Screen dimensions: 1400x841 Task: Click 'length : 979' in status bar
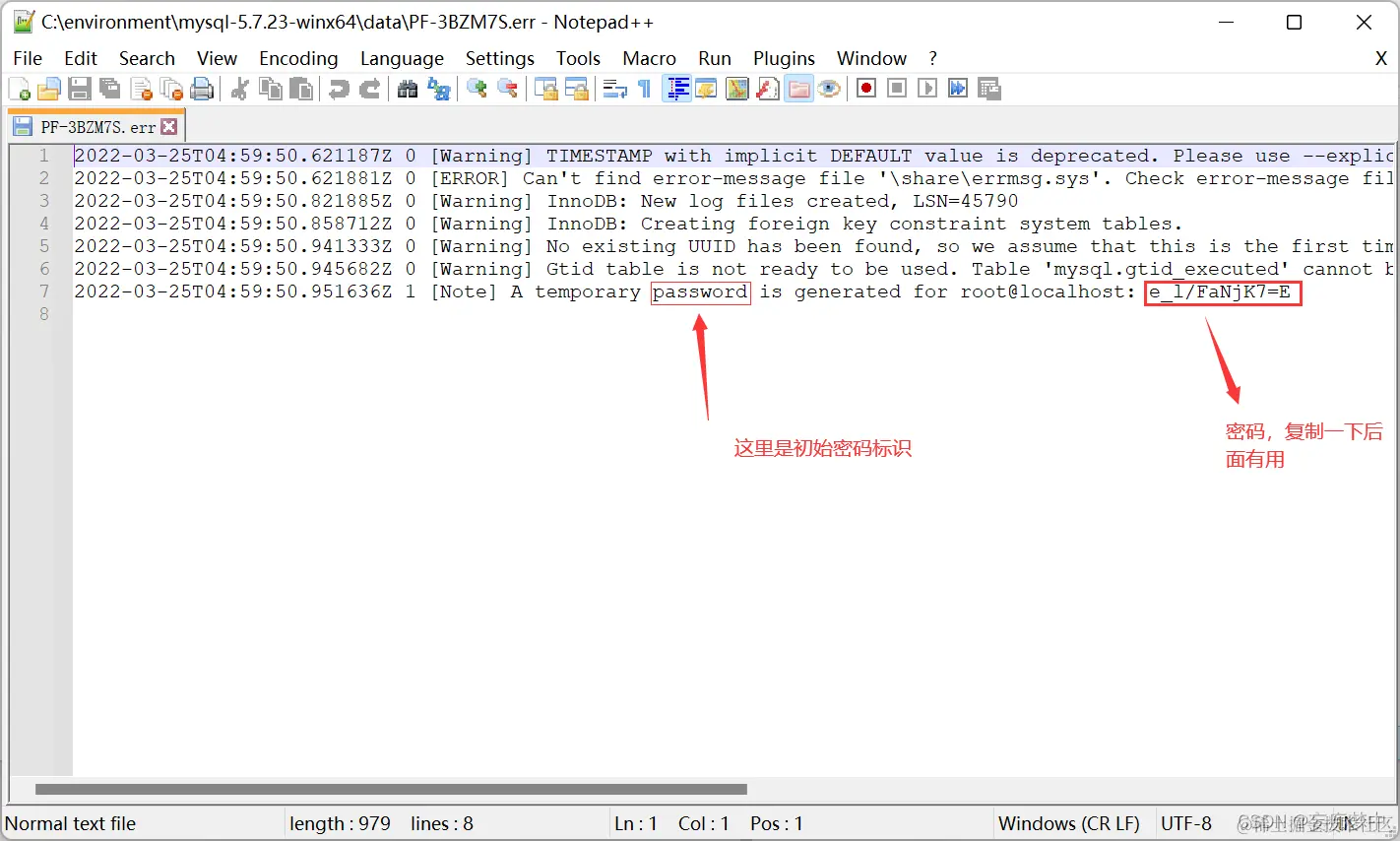click(340, 823)
